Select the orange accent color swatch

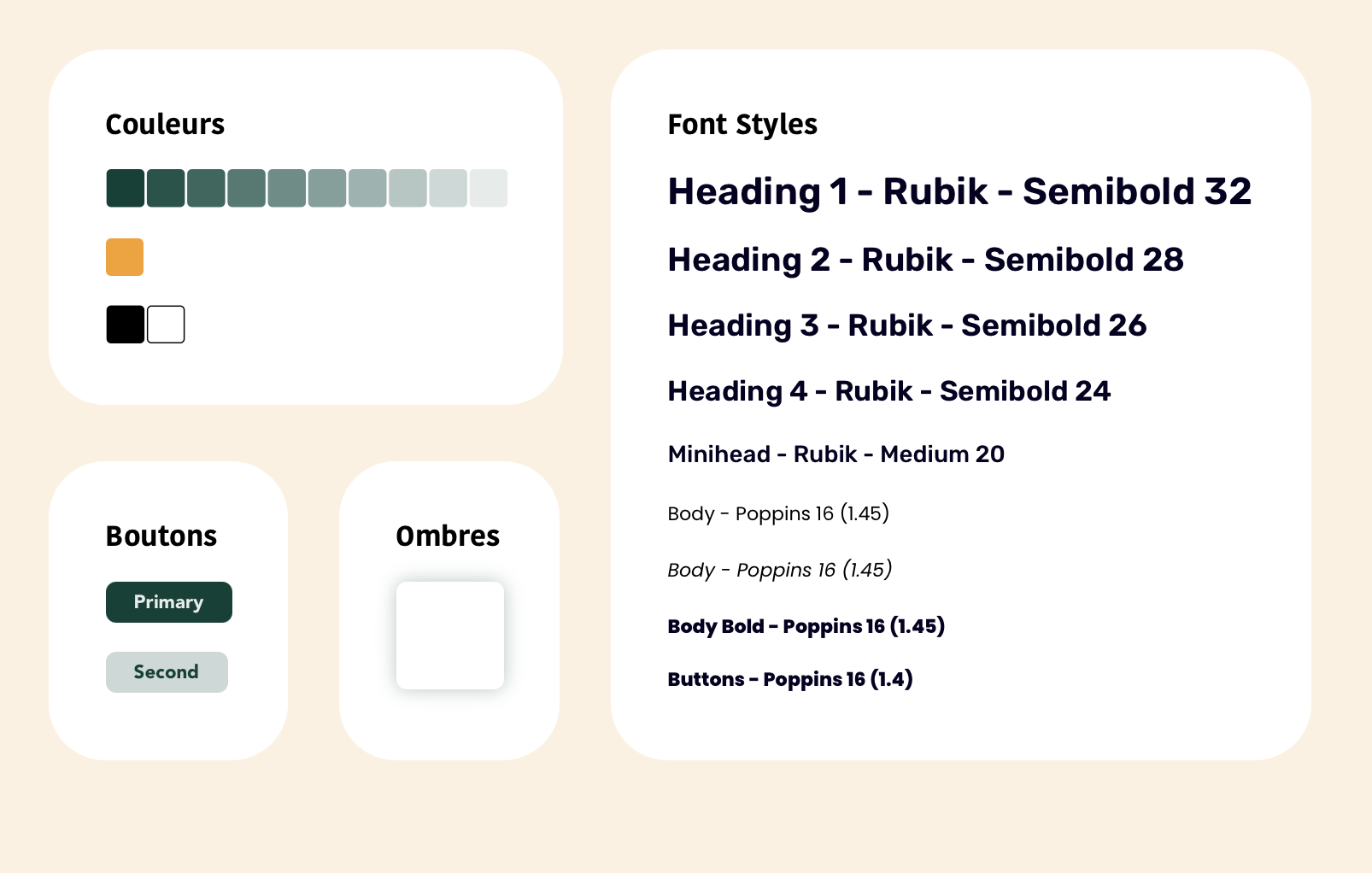click(x=125, y=257)
